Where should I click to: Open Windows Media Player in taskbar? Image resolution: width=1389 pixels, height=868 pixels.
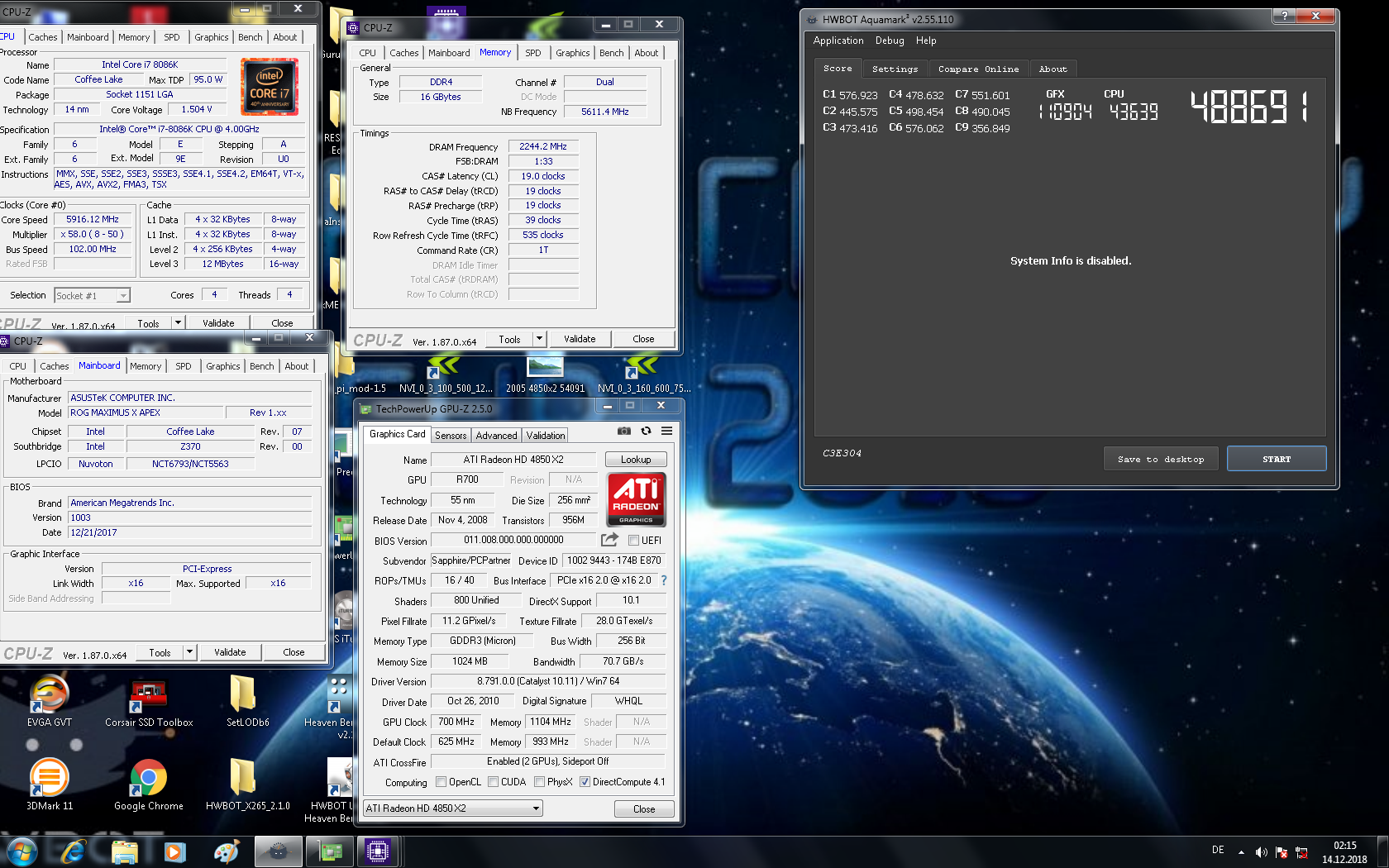pyautogui.click(x=174, y=851)
